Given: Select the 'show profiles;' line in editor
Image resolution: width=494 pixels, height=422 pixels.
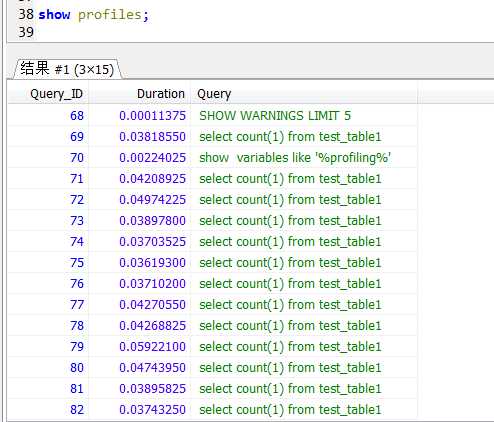Looking at the screenshot, I should pyautogui.click(x=93, y=15).
